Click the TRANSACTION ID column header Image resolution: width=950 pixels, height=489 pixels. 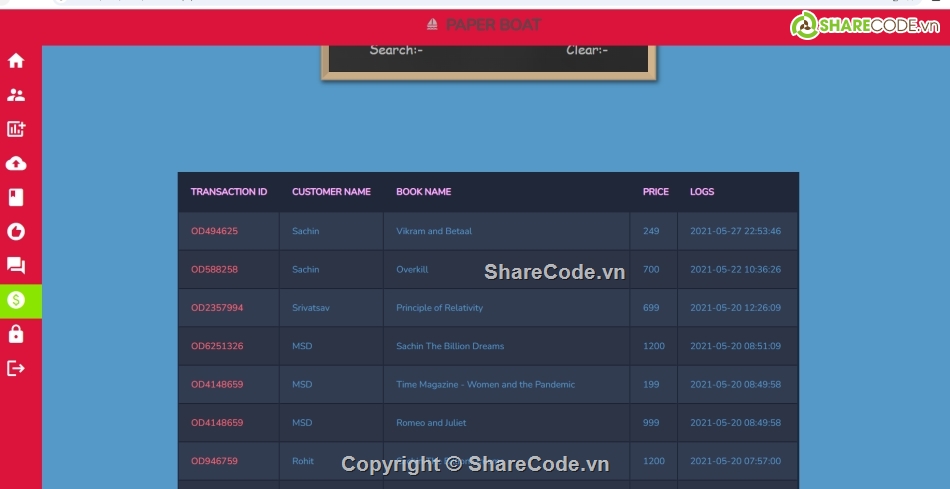pos(229,191)
